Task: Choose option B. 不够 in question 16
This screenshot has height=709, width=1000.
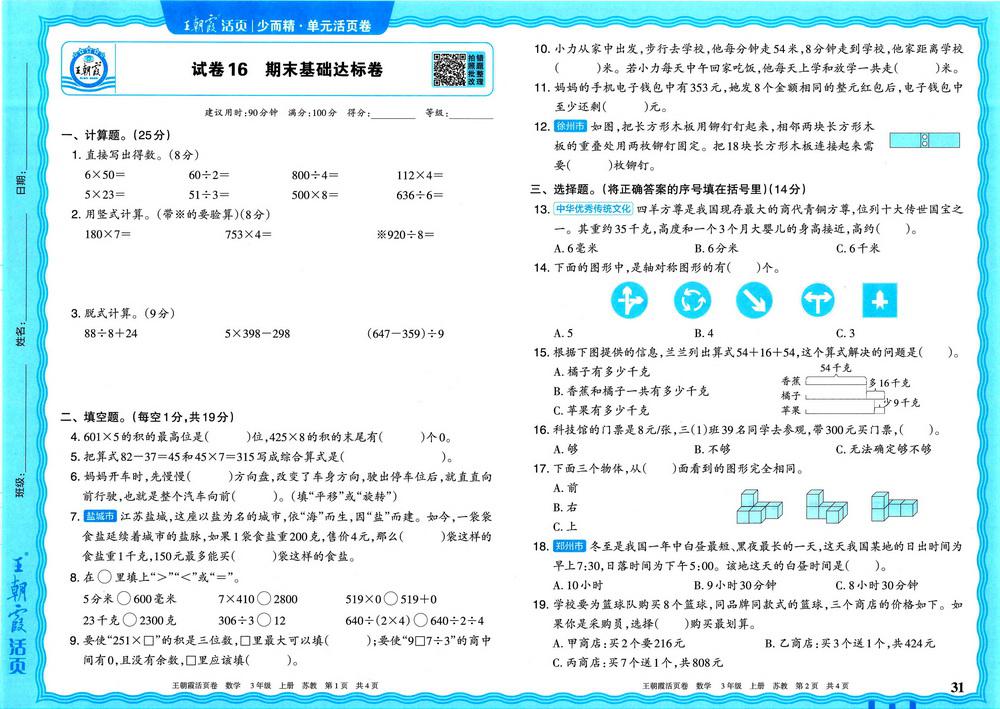Action: tap(711, 449)
